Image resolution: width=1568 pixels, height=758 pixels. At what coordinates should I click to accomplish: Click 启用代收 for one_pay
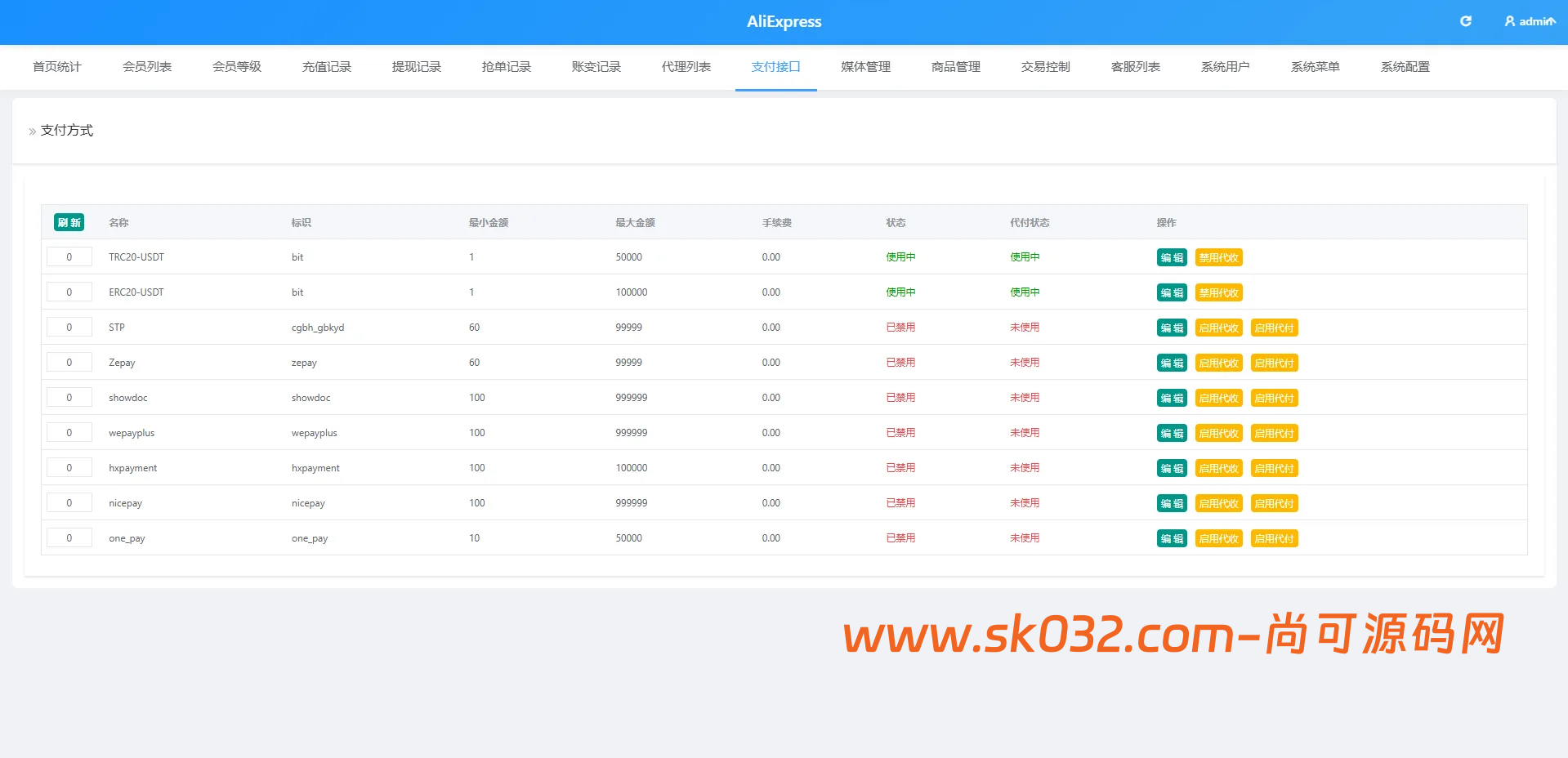(x=1219, y=538)
